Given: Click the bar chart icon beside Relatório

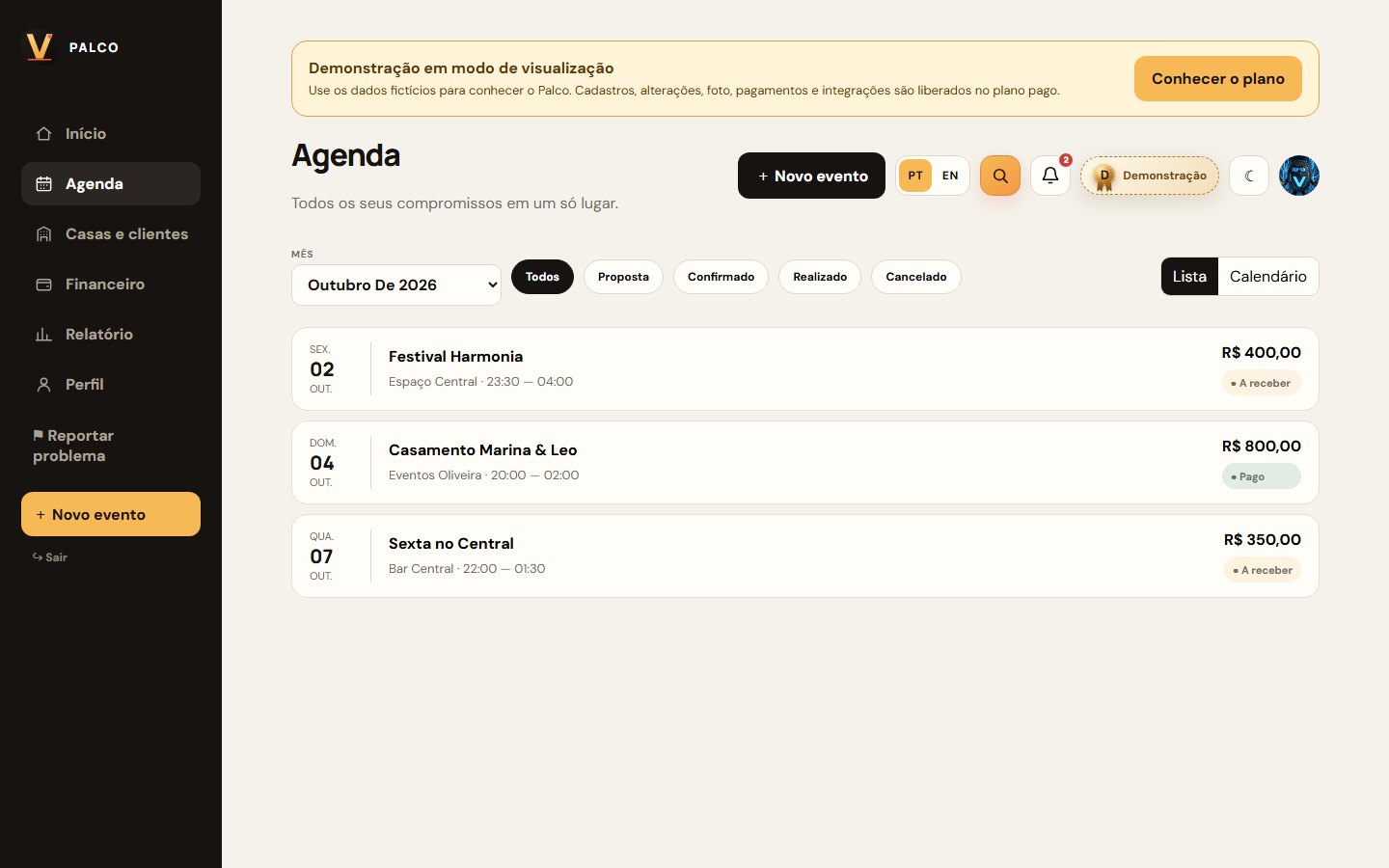Looking at the screenshot, I should [x=43, y=335].
